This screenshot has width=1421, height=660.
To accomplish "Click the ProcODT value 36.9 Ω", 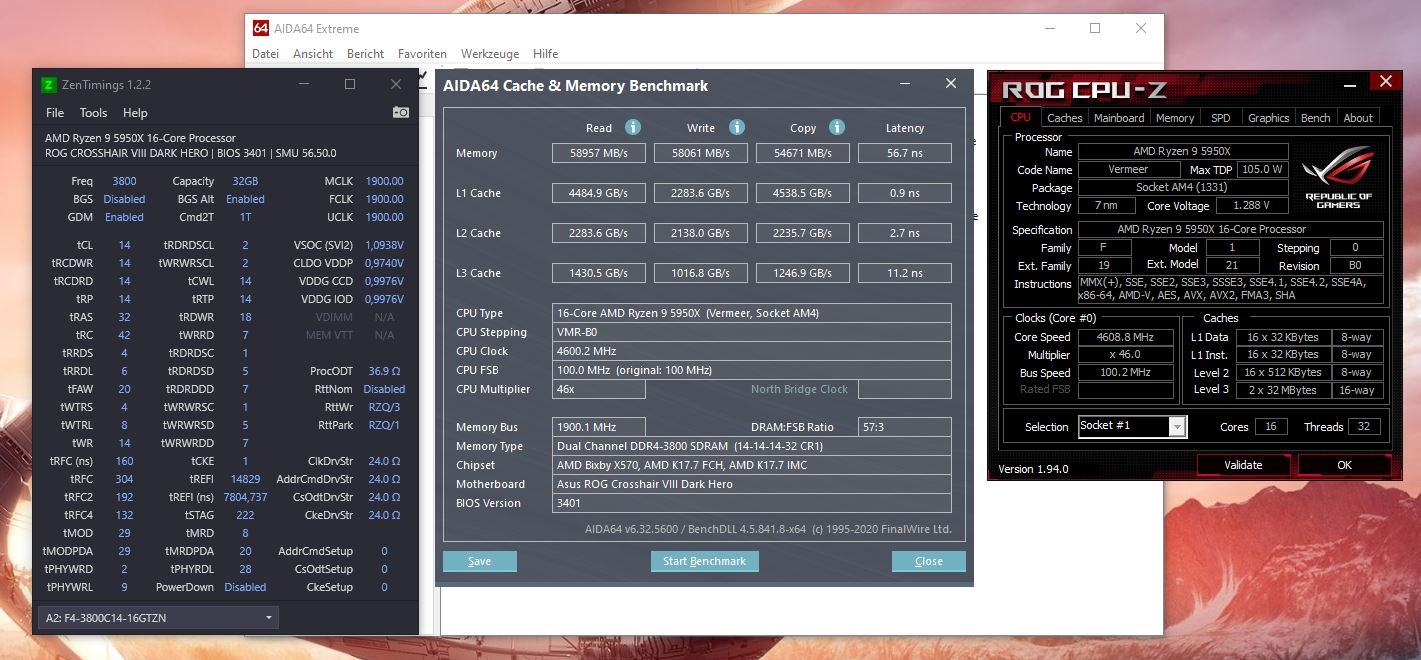I will (384, 371).
